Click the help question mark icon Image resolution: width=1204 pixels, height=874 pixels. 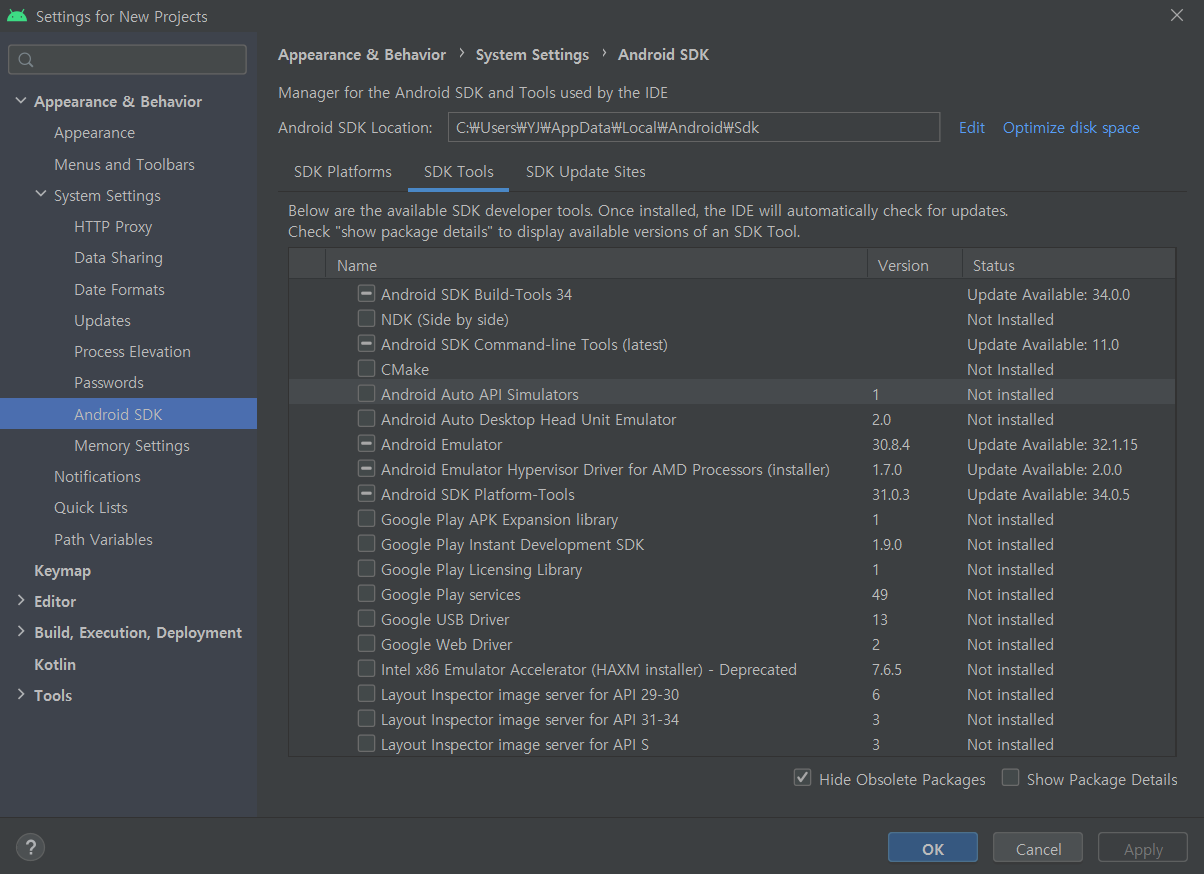30,847
